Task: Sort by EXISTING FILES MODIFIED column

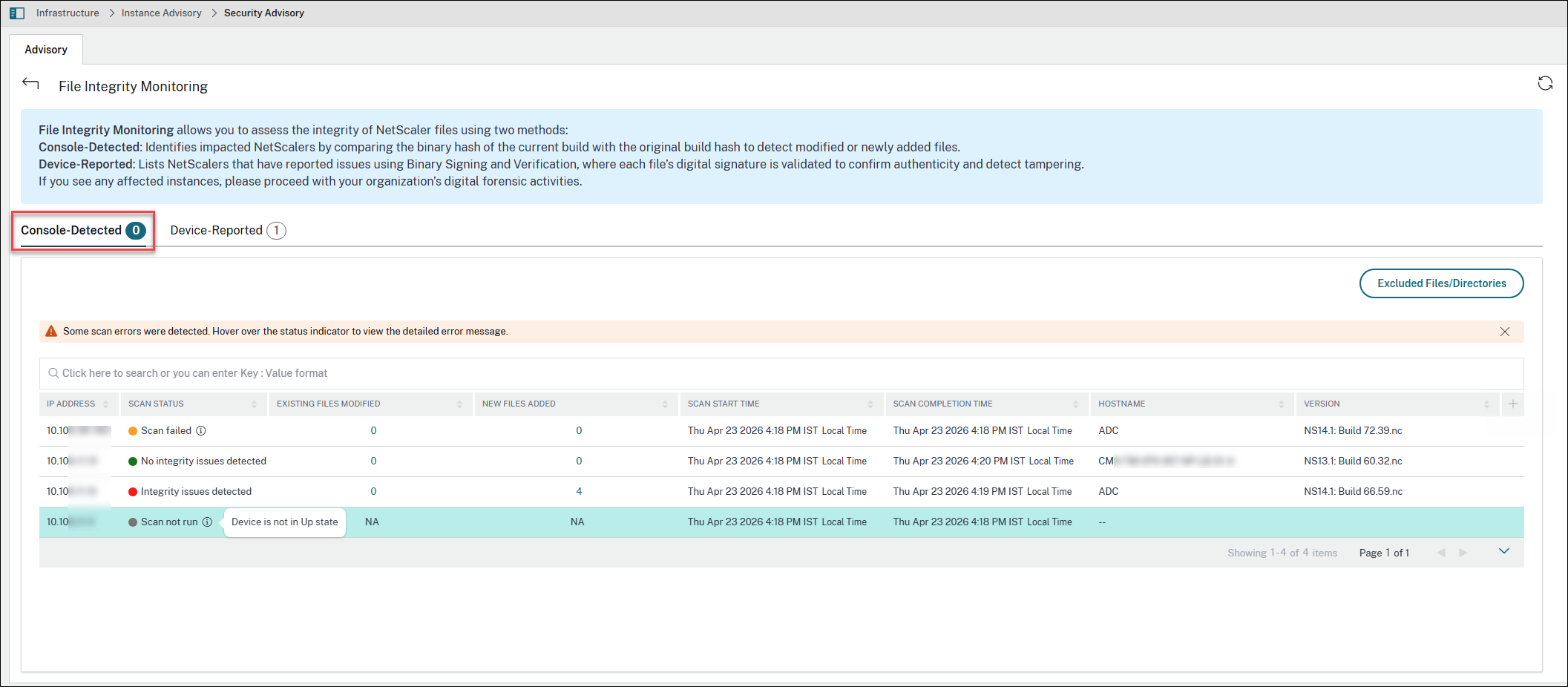Action: tap(459, 404)
